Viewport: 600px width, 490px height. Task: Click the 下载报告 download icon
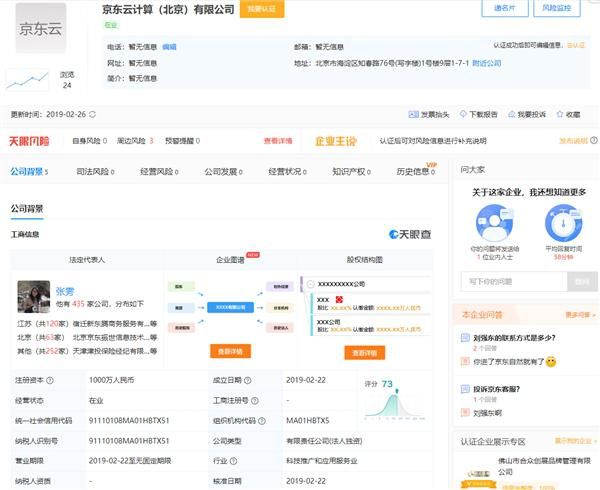pyautogui.click(x=463, y=115)
